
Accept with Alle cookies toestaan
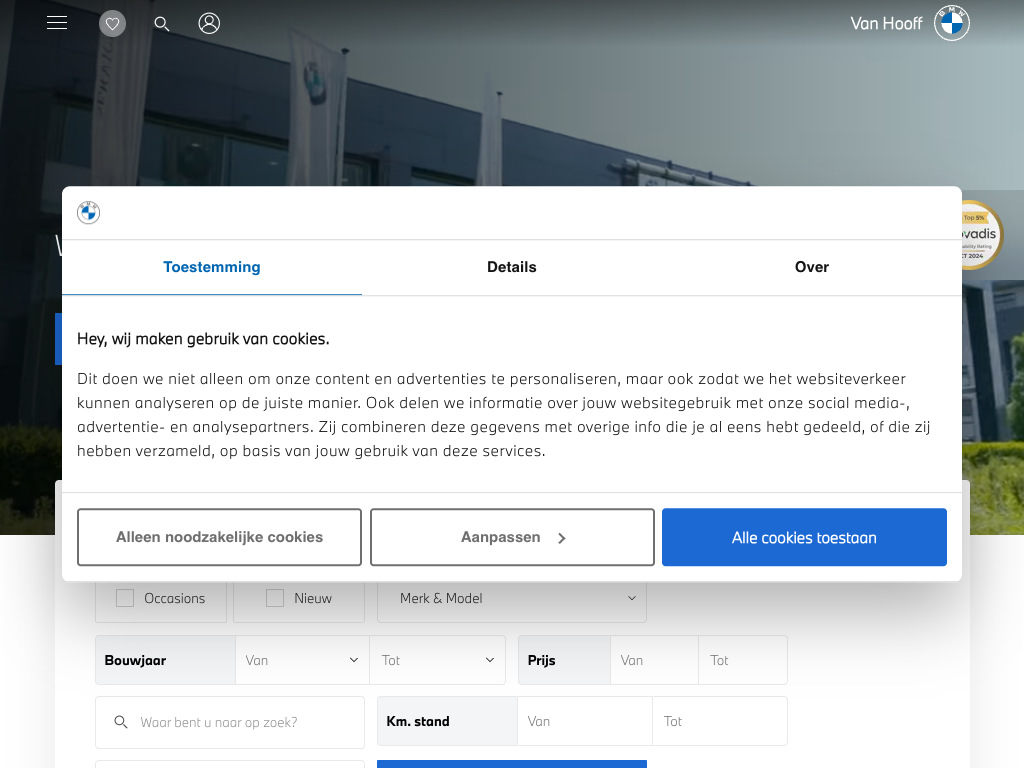coord(804,537)
